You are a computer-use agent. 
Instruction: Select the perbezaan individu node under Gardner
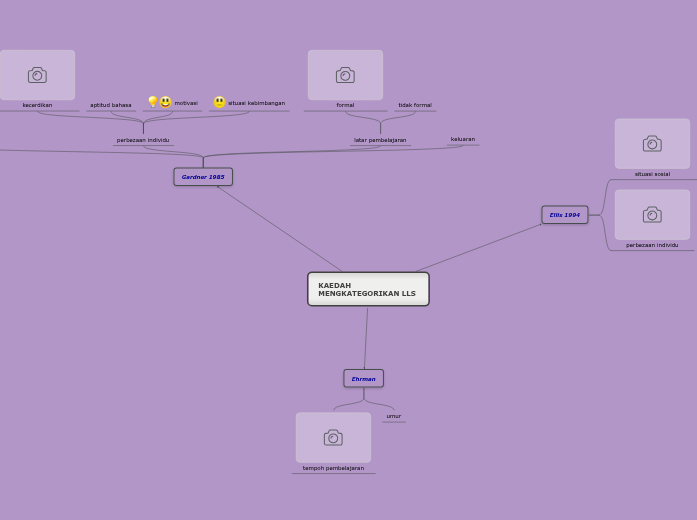pyautogui.click(x=143, y=140)
